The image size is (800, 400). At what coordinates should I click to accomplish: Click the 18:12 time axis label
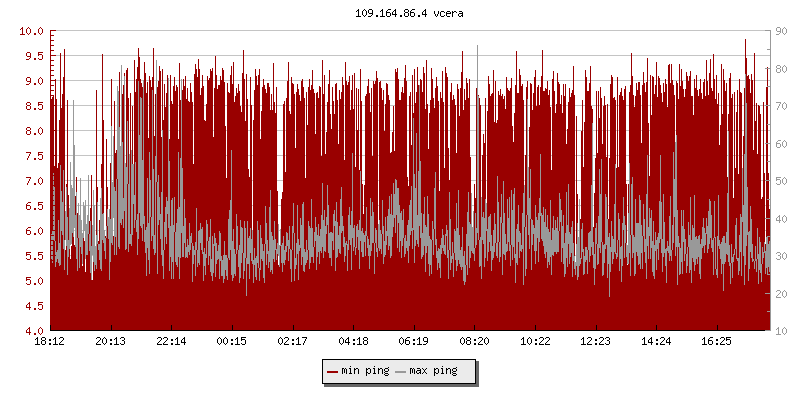(x=50, y=342)
